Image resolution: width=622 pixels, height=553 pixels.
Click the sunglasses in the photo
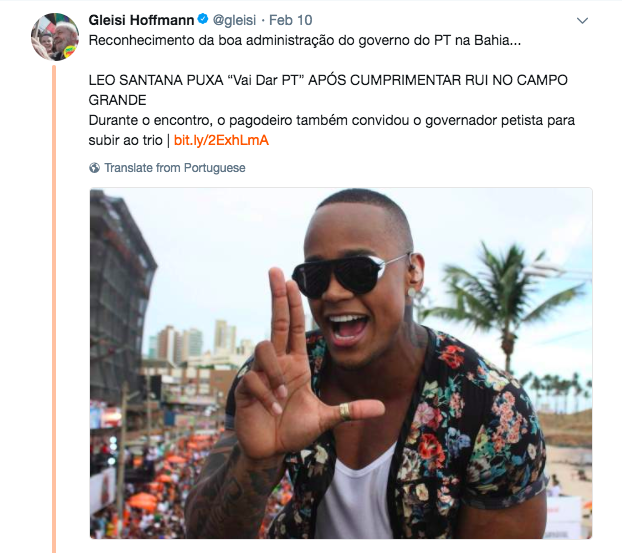coord(347,275)
